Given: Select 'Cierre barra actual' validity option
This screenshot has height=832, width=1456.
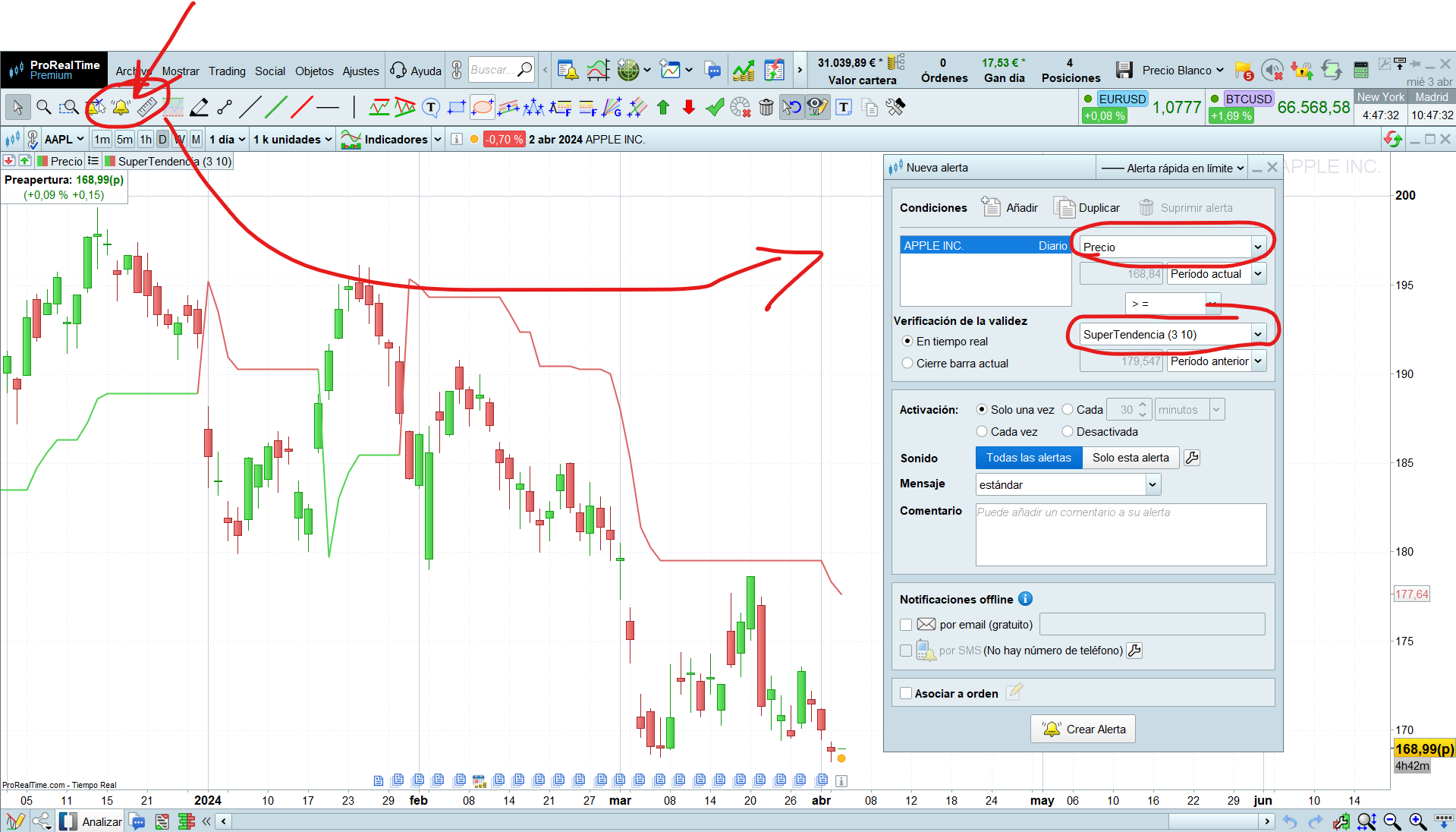Looking at the screenshot, I should tap(907, 364).
